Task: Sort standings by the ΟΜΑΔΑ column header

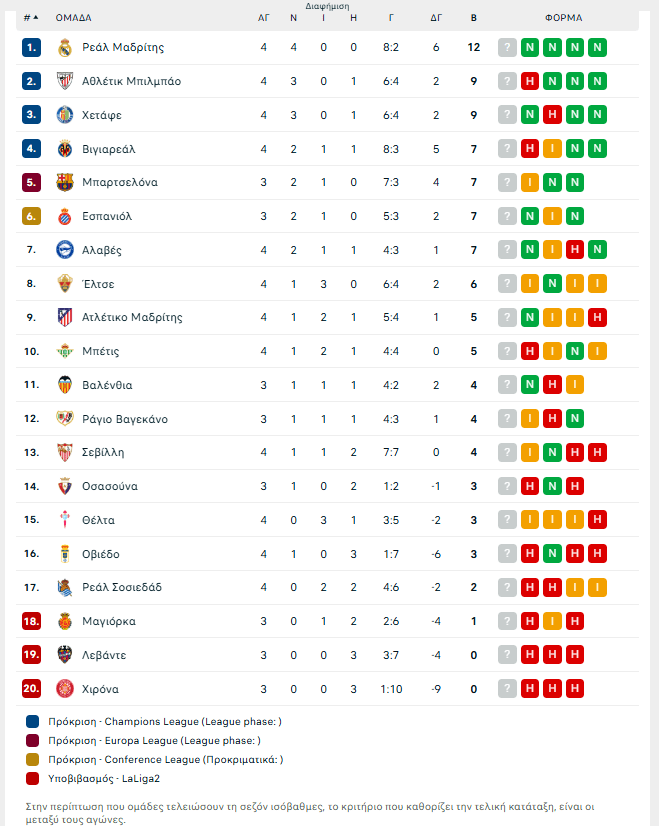Action: 74,18
